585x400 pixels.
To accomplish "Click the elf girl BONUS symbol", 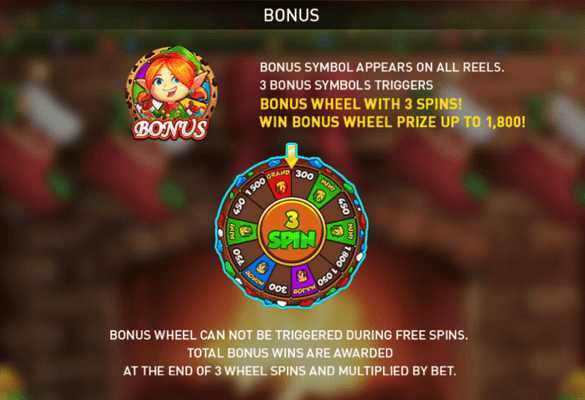I will (x=170, y=93).
